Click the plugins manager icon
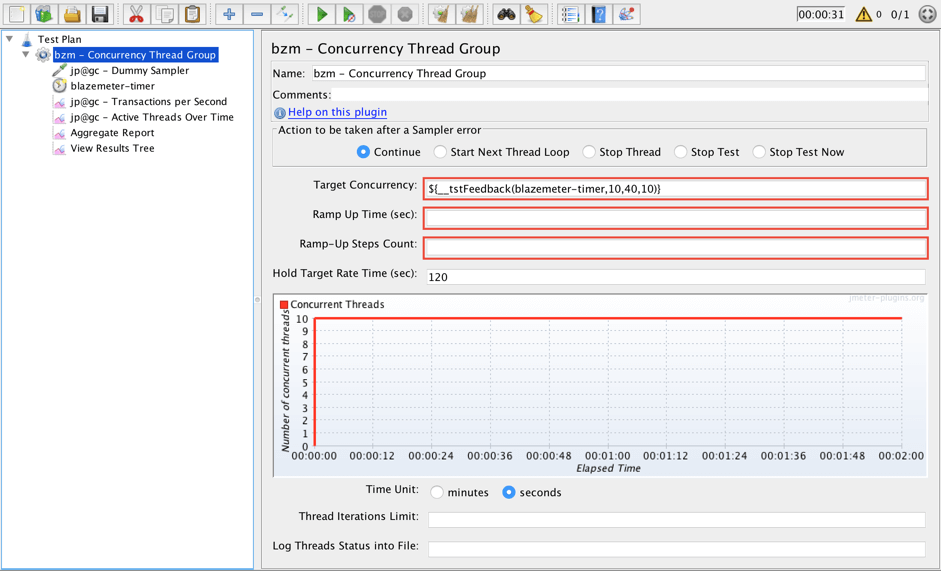941x571 pixels. click(626, 14)
